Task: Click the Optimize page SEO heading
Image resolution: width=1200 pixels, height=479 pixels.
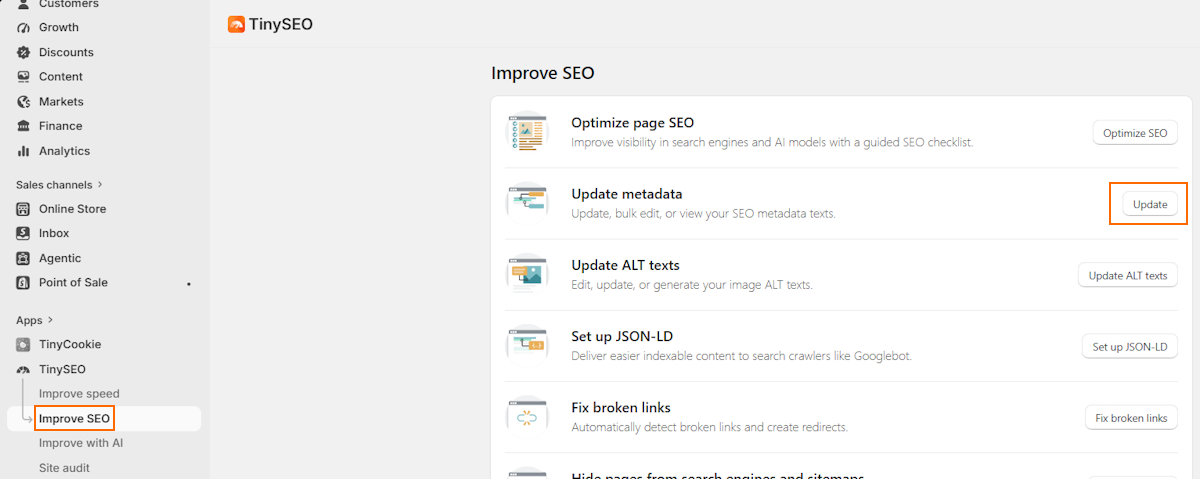Action: coord(633,123)
